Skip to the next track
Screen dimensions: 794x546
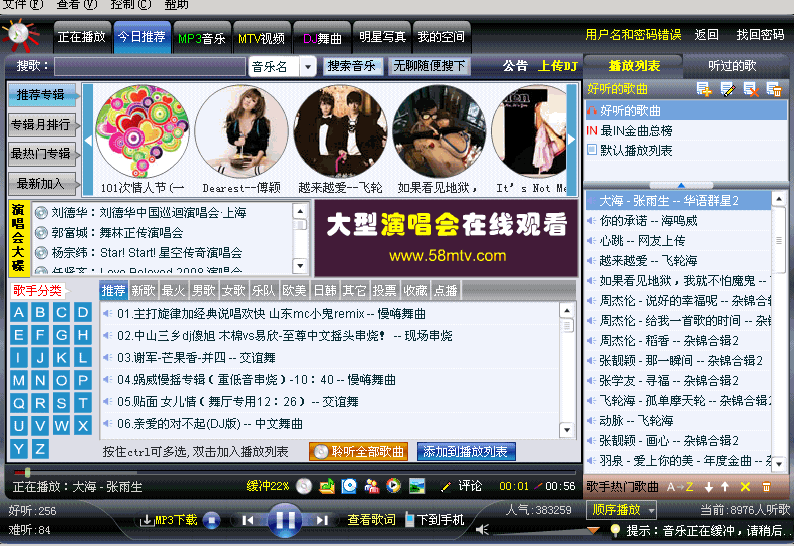322,520
